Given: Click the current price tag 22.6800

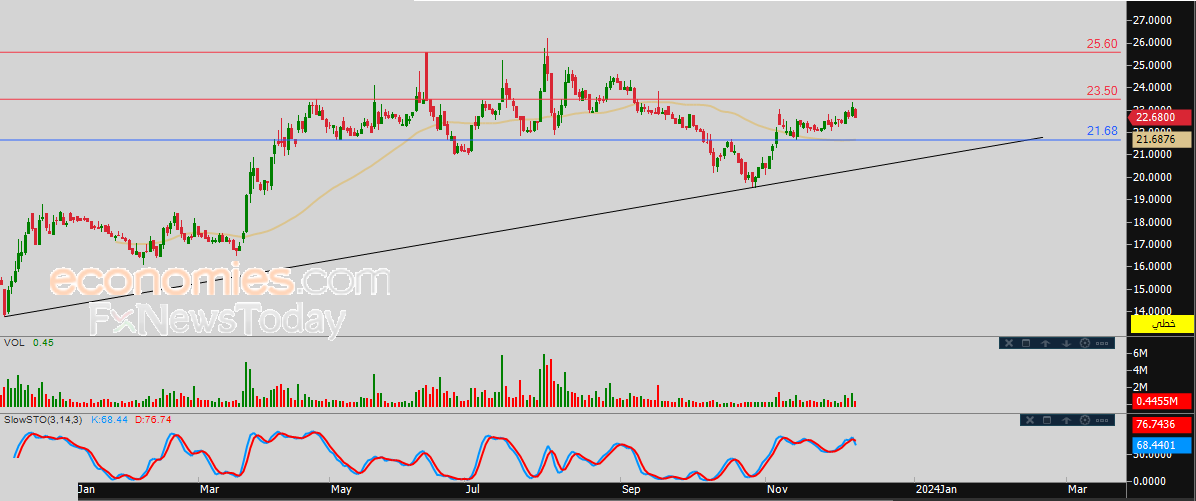Looking at the screenshot, I should point(1162,117).
